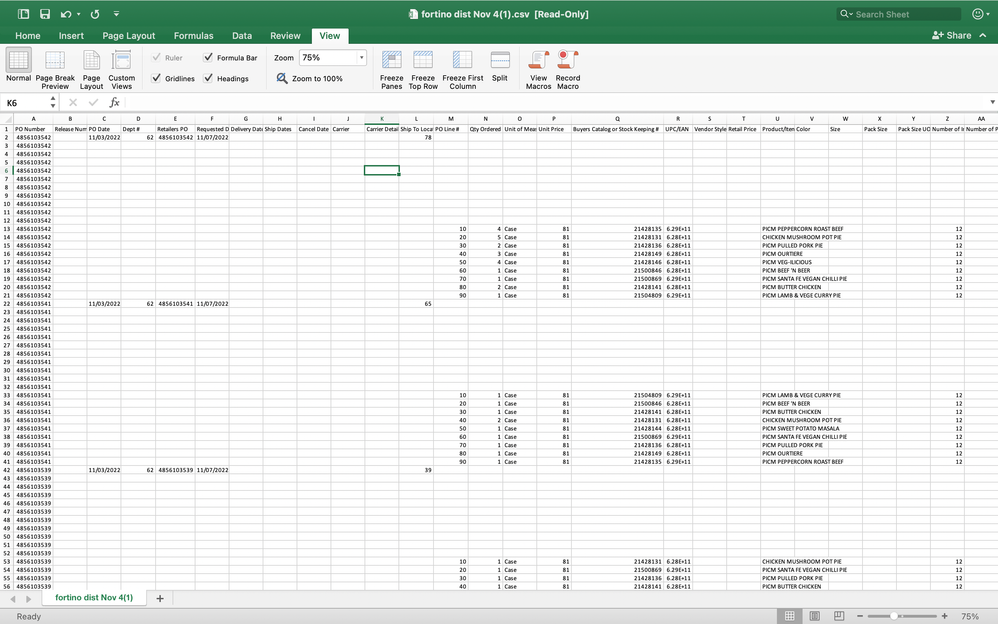
Task: Click the status bar Page Layout view icon
Action: point(814,616)
